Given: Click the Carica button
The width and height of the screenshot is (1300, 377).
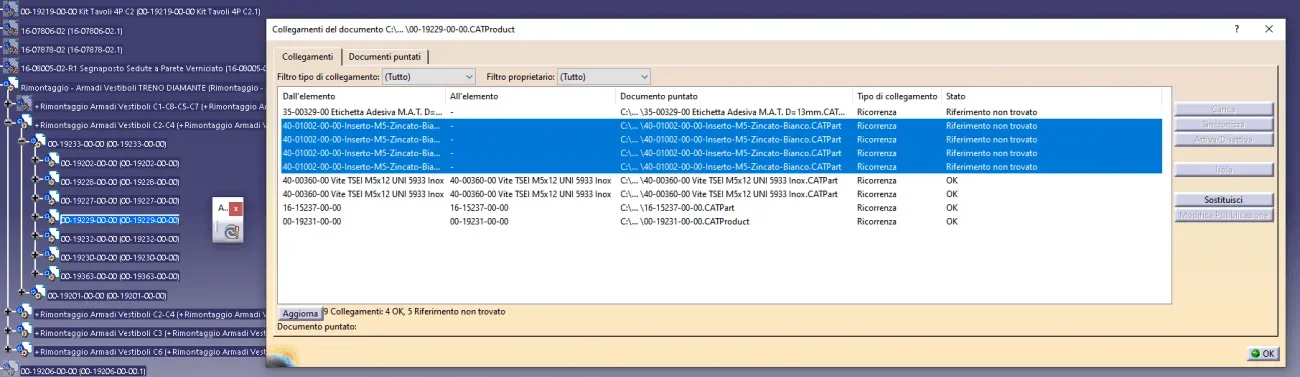Looking at the screenshot, I should [1224, 109].
